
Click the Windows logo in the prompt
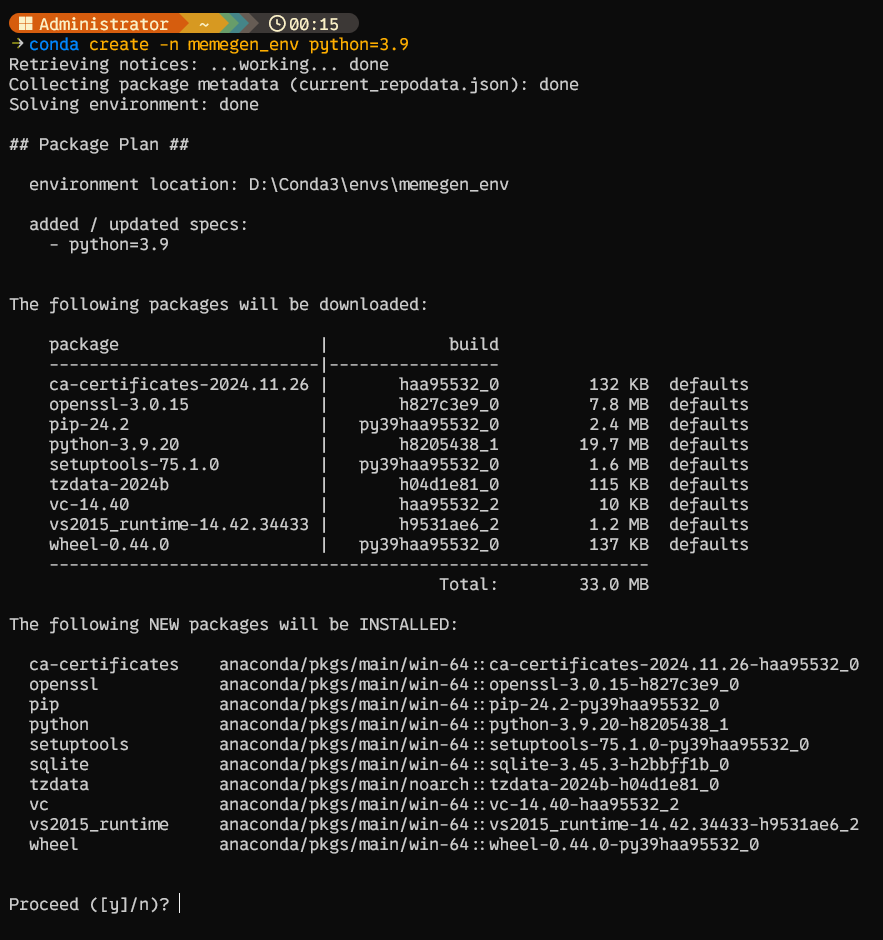(26, 24)
